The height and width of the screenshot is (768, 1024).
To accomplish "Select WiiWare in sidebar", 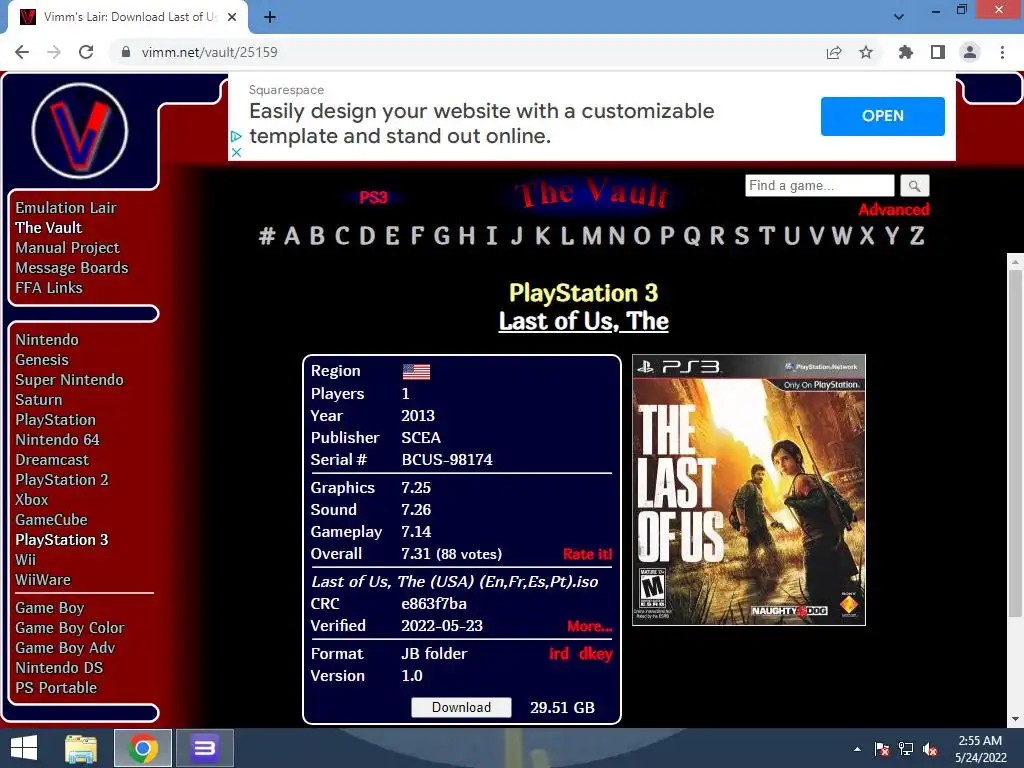I will click(x=43, y=580).
